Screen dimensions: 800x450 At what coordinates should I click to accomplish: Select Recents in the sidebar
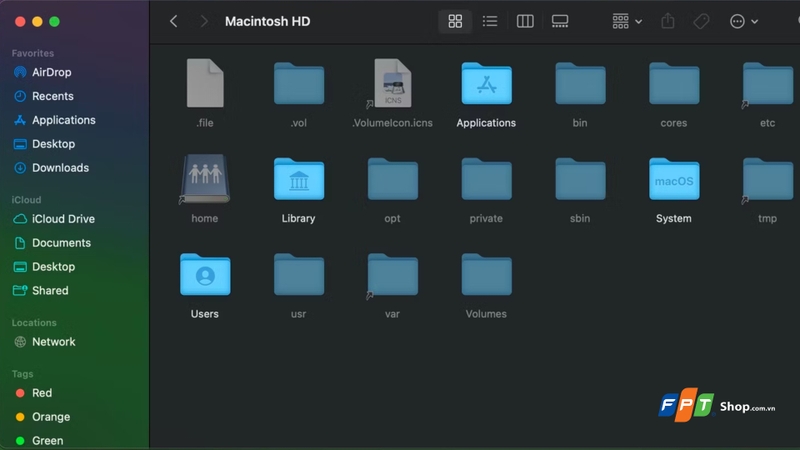pos(43,96)
